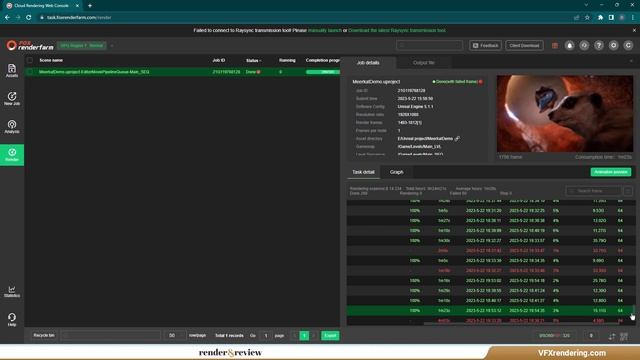Click the header search input field
The image size is (640, 360).
429,45
